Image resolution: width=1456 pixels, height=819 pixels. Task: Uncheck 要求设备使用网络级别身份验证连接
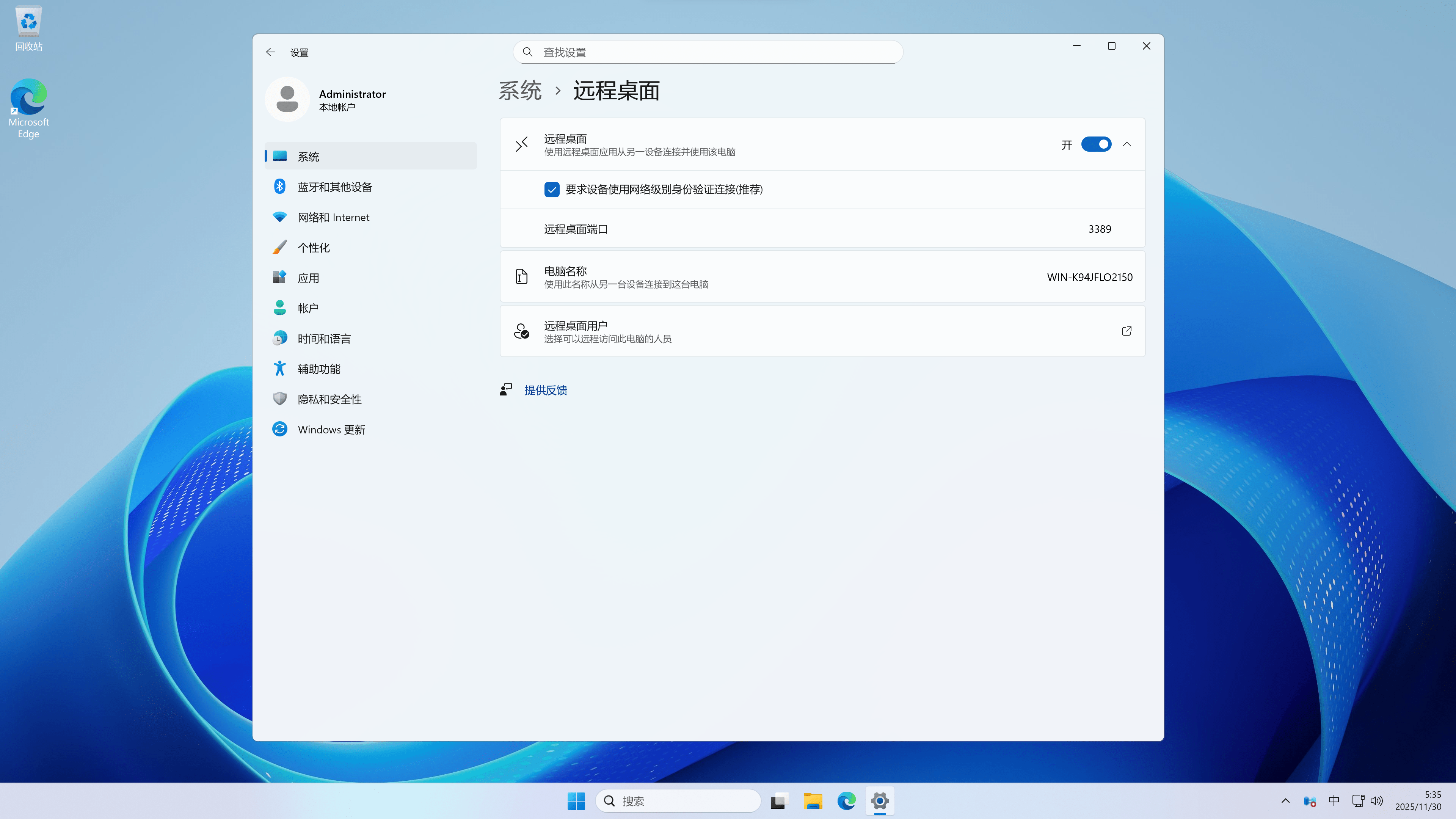pos(552,189)
